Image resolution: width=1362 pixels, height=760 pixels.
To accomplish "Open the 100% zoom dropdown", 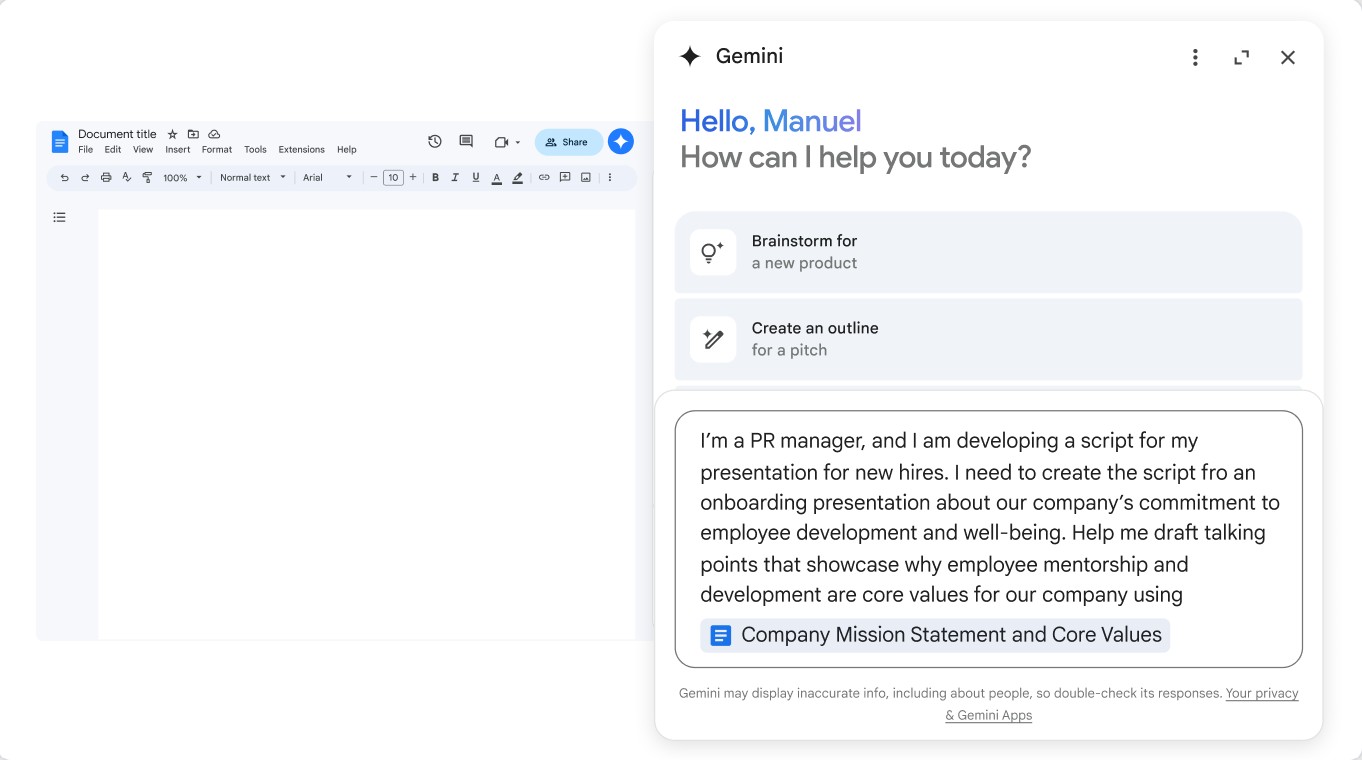I will point(183,178).
